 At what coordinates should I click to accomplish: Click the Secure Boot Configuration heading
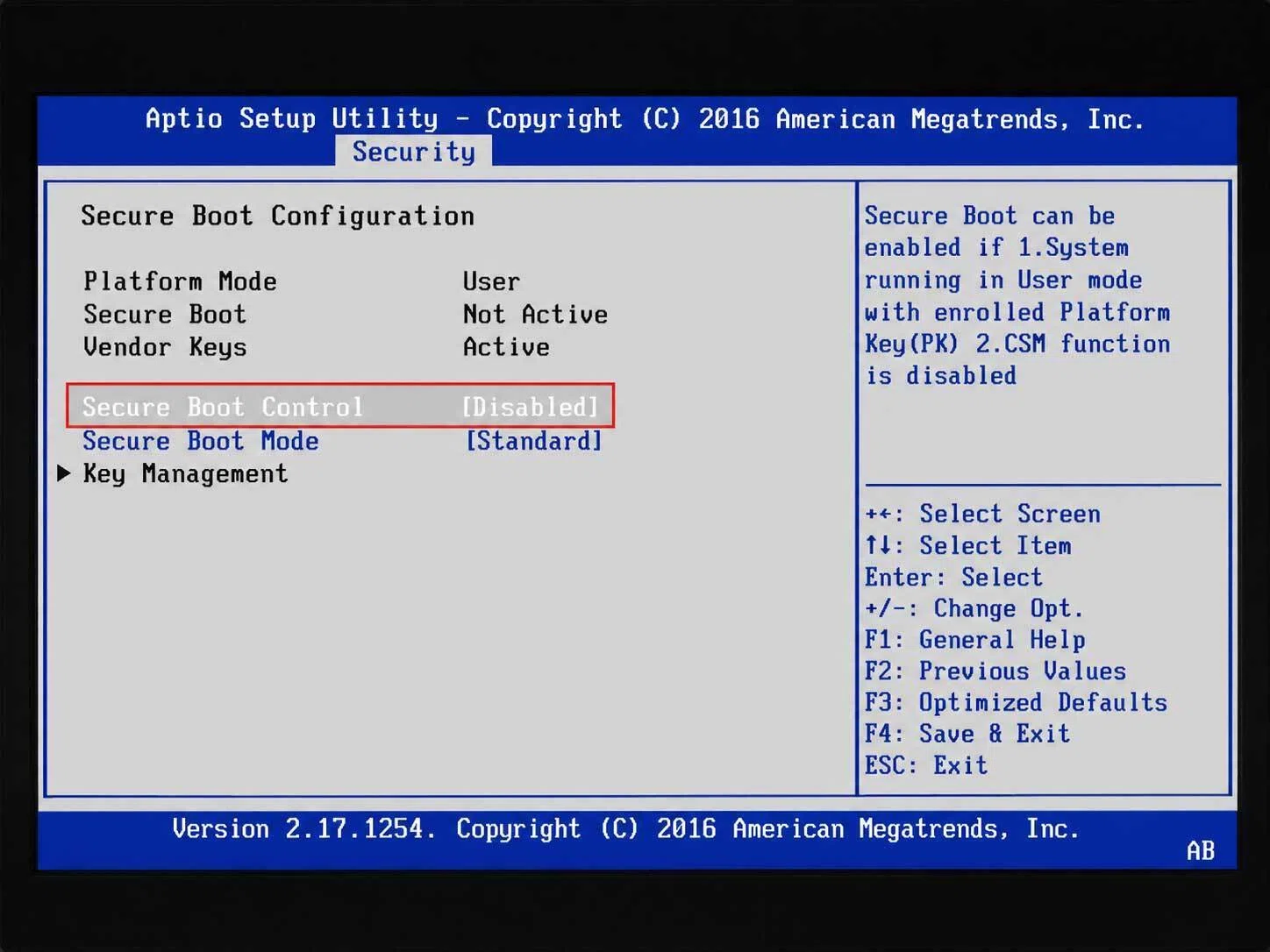pos(277,216)
